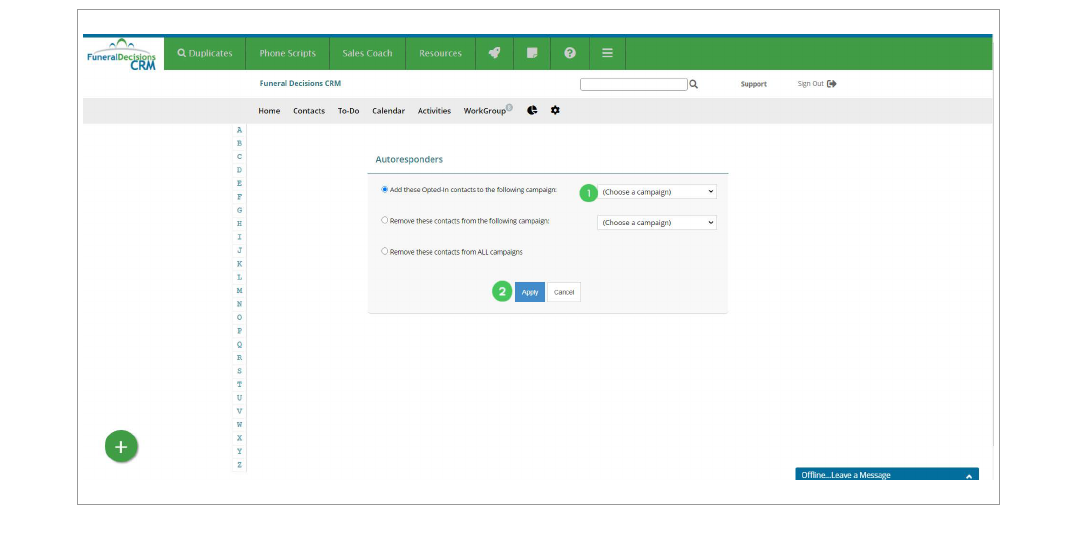Click the Cancel button
The image size is (1075, 547).
(564, 292)
